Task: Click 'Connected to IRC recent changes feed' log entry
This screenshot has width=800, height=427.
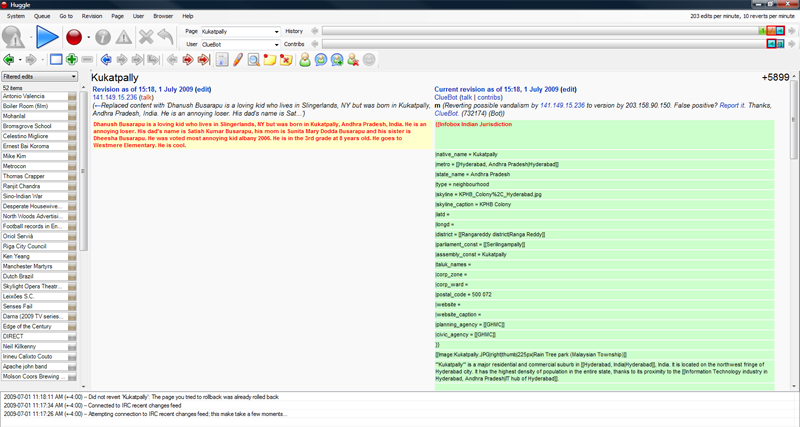Action: pos(92,406)
